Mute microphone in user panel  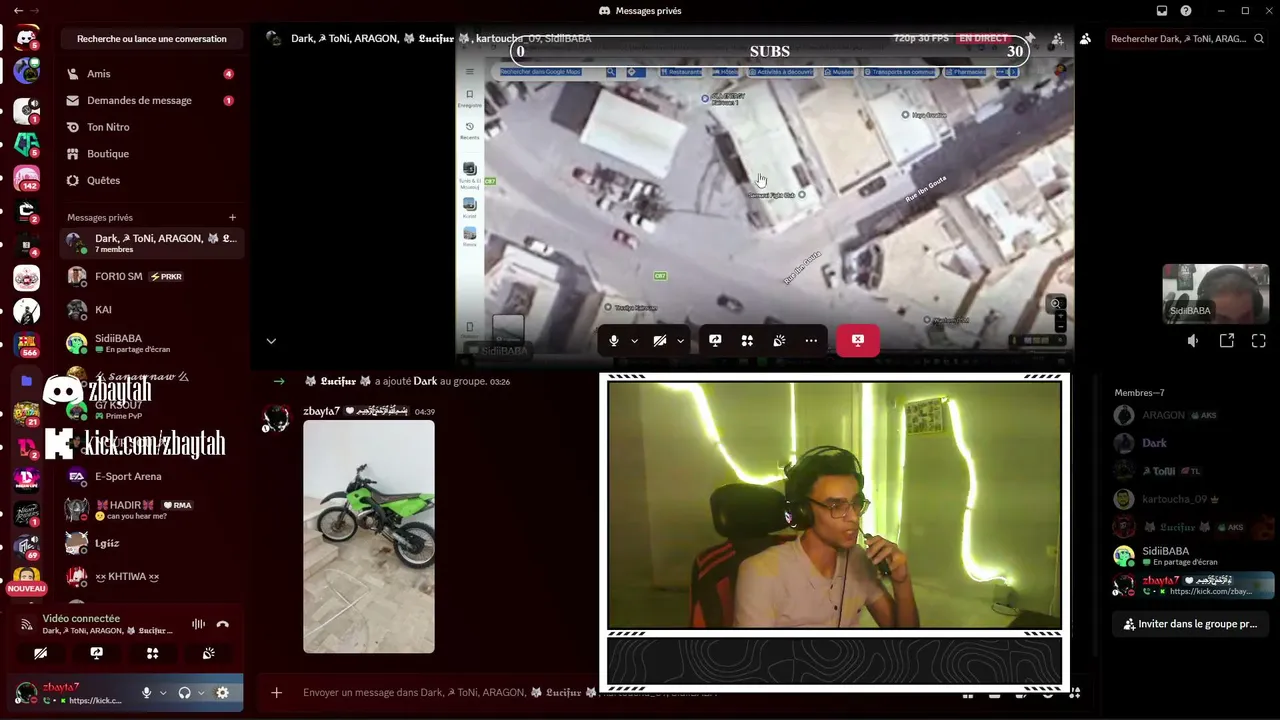click(x=147, y=693)
